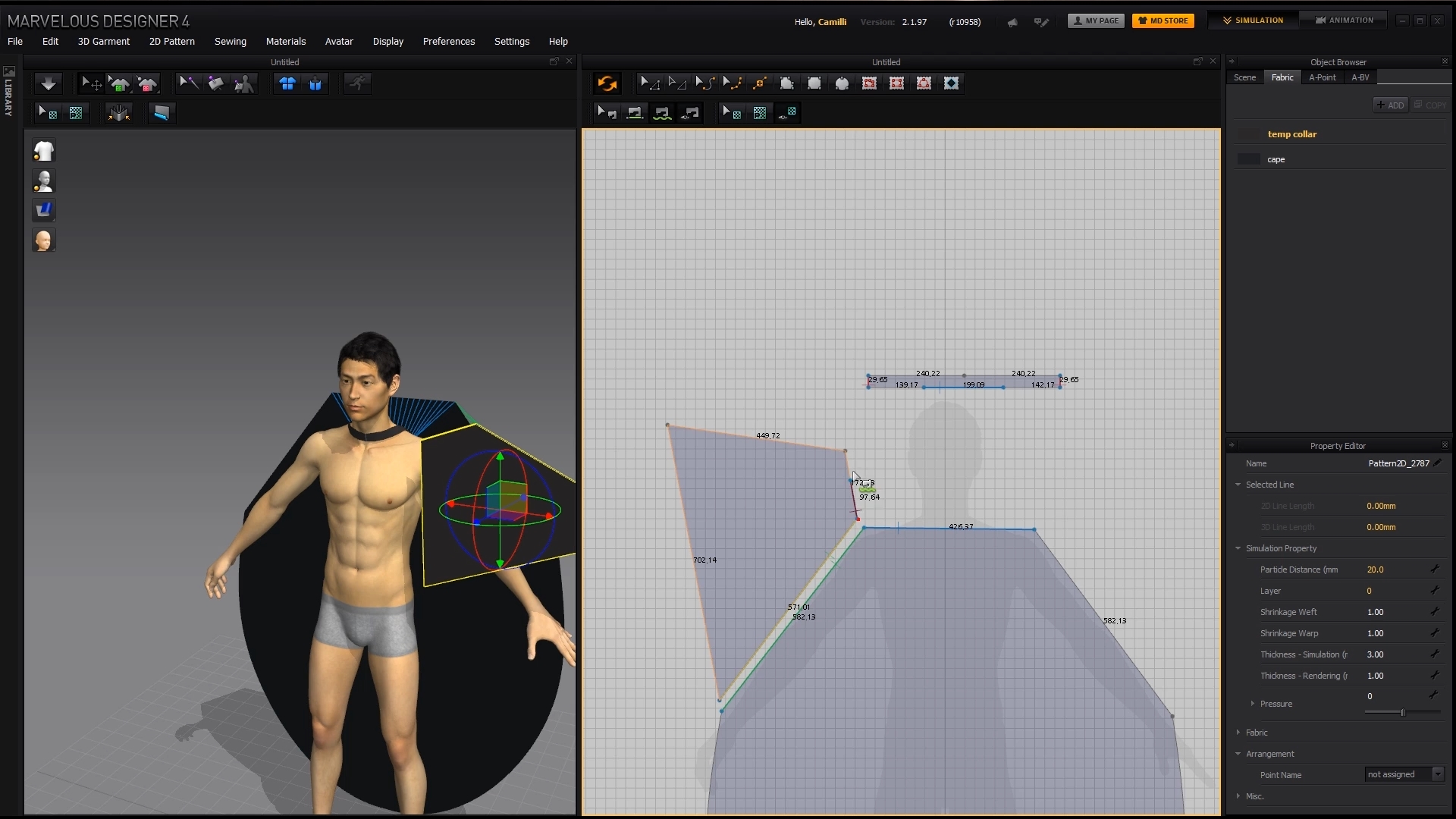
Task: Switch to the A-Point tab
Action: coord(1322,77)
